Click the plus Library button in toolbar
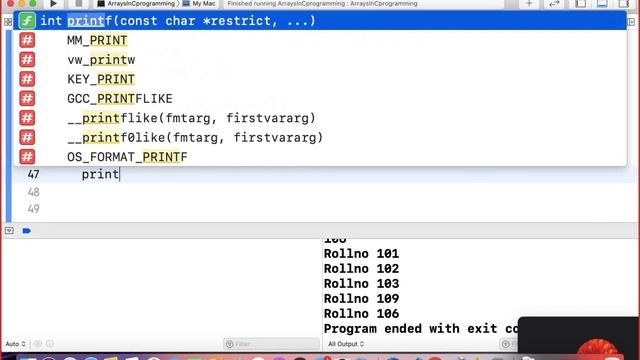640x360 pixels. click(x=529, y=3)
